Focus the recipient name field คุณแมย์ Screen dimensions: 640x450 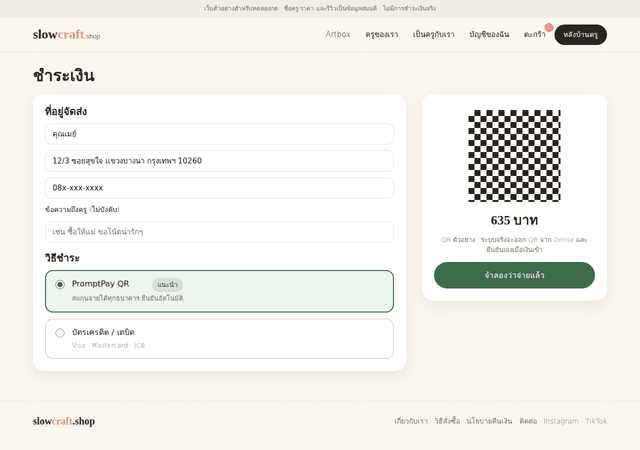pyautogui.click(x=219, y=134)
